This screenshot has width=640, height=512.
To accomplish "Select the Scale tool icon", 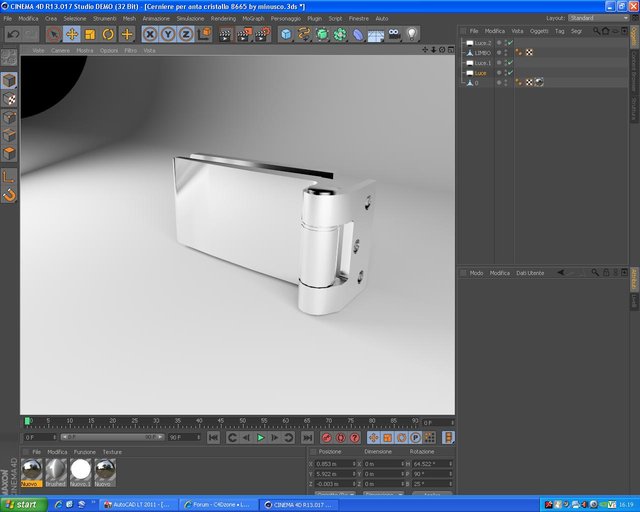I will (90, 34).
